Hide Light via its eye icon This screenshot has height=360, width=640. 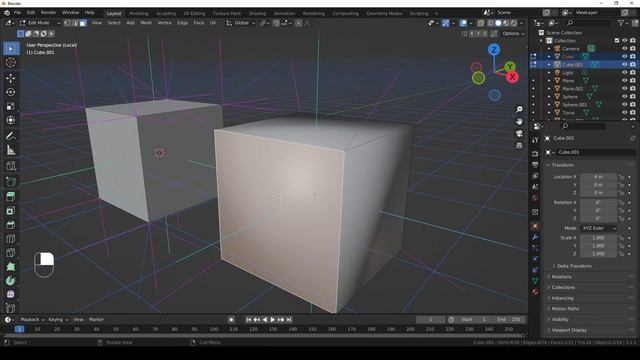pyautogui.click(x=624, y=73)
